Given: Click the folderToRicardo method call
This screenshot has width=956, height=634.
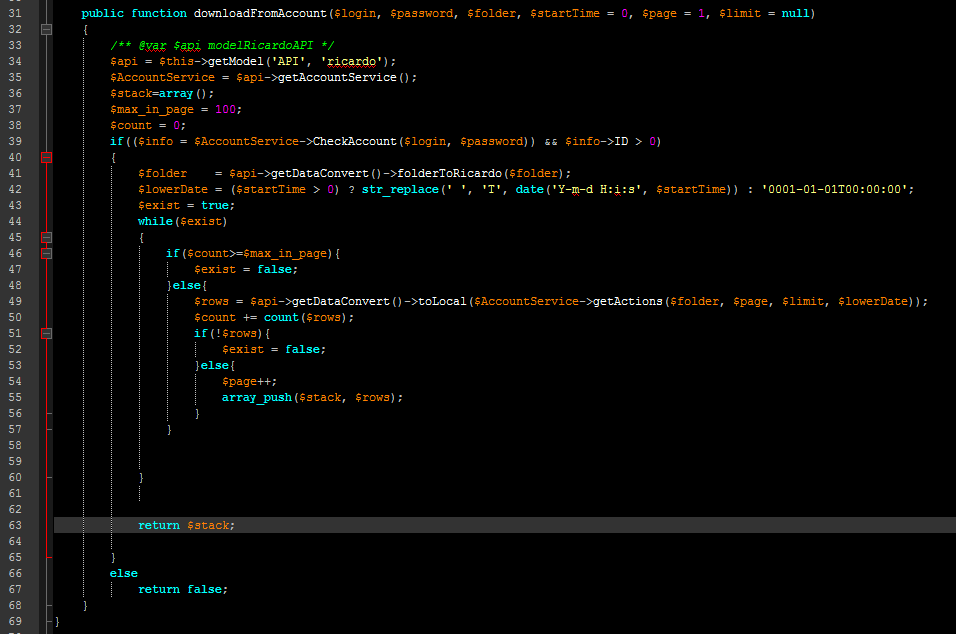Looking at the screenshot, I should [x=449, y=174].
